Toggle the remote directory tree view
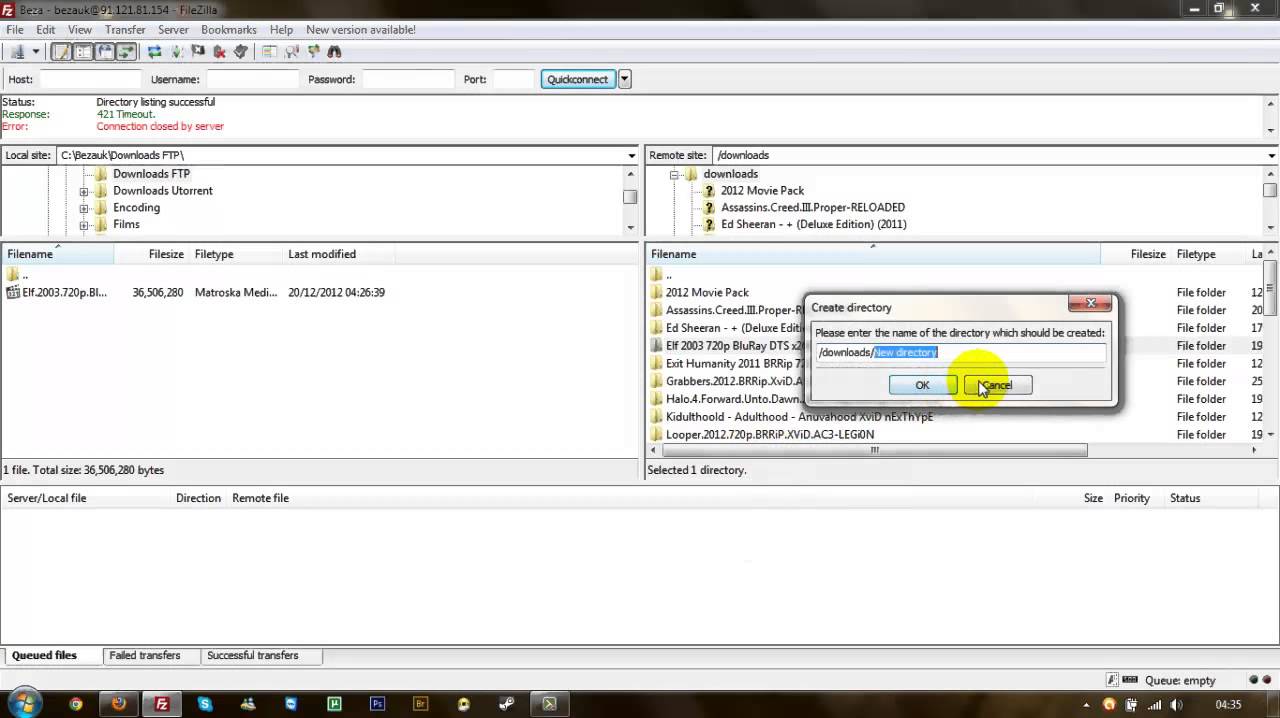 point(105,52)
